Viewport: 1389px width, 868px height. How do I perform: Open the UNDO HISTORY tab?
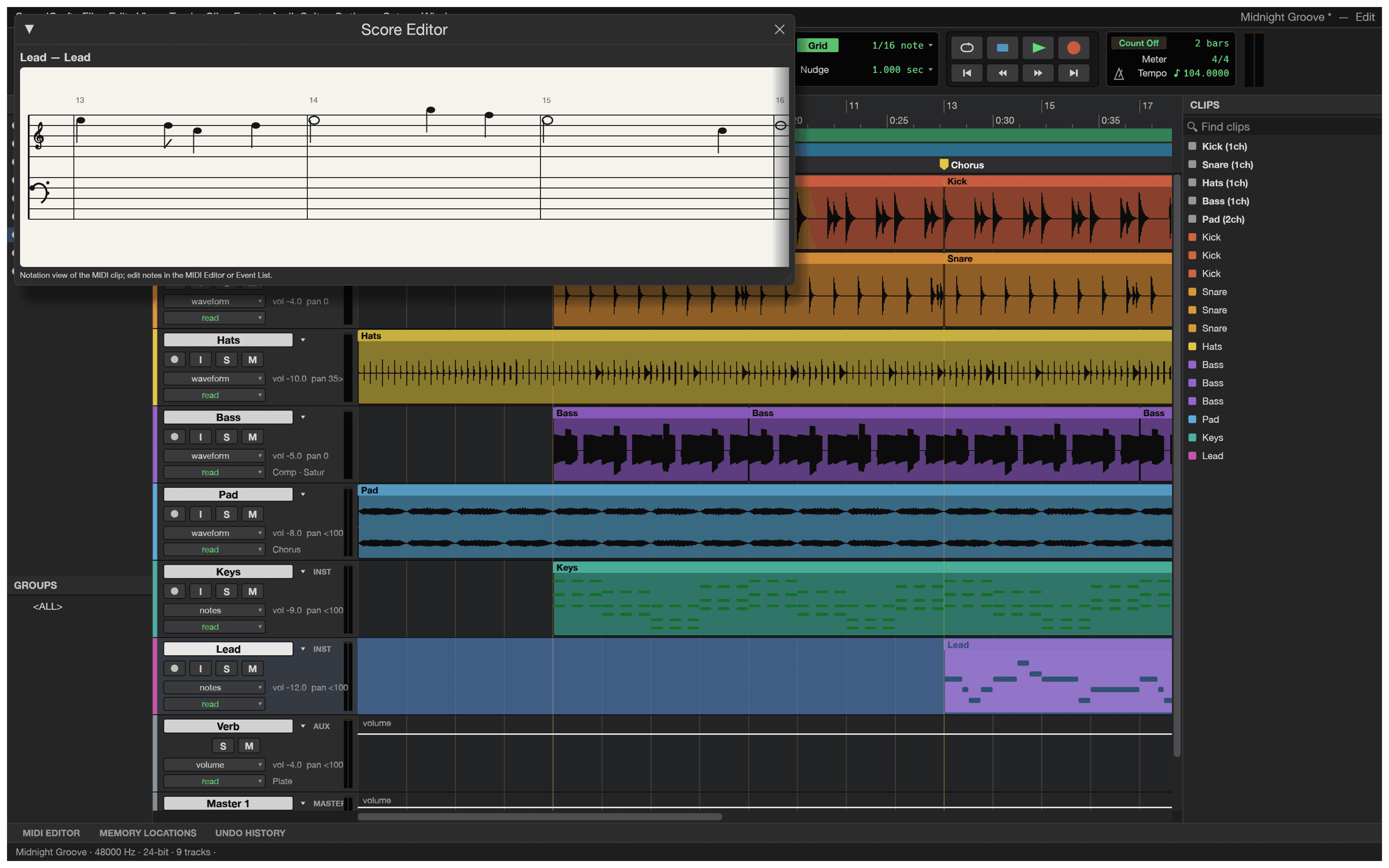coord(250,833)
